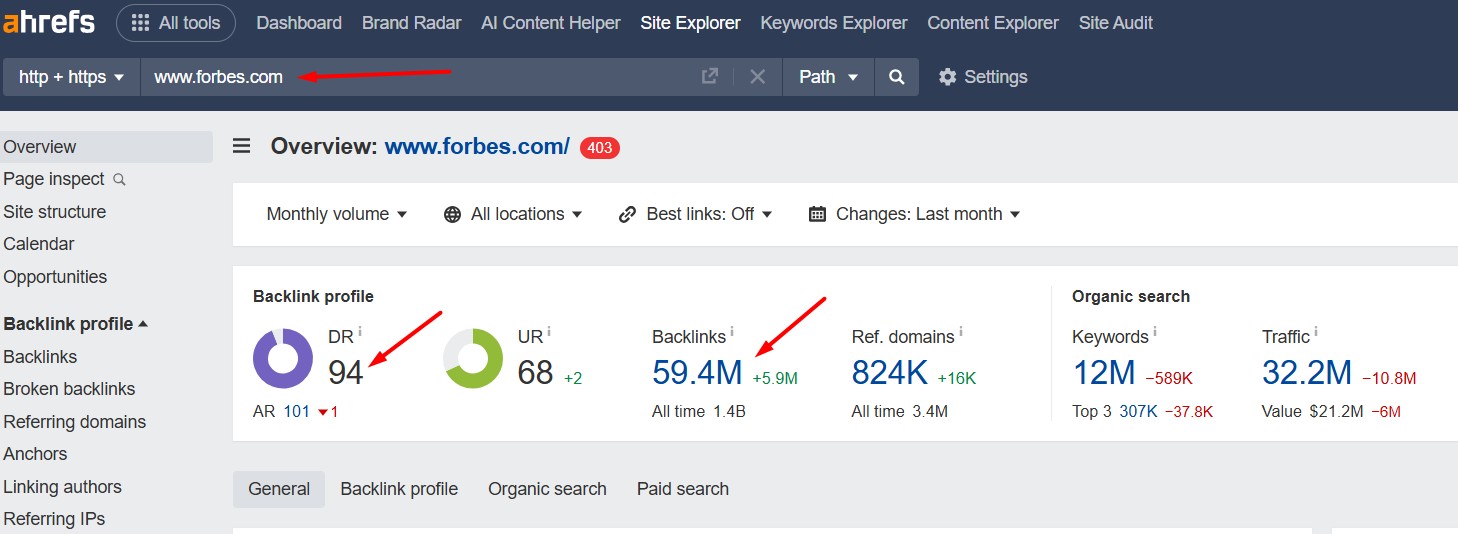1458x534 pixels.
Task: Open the www.forbes.com/ overview link
Action: [477, 147]
